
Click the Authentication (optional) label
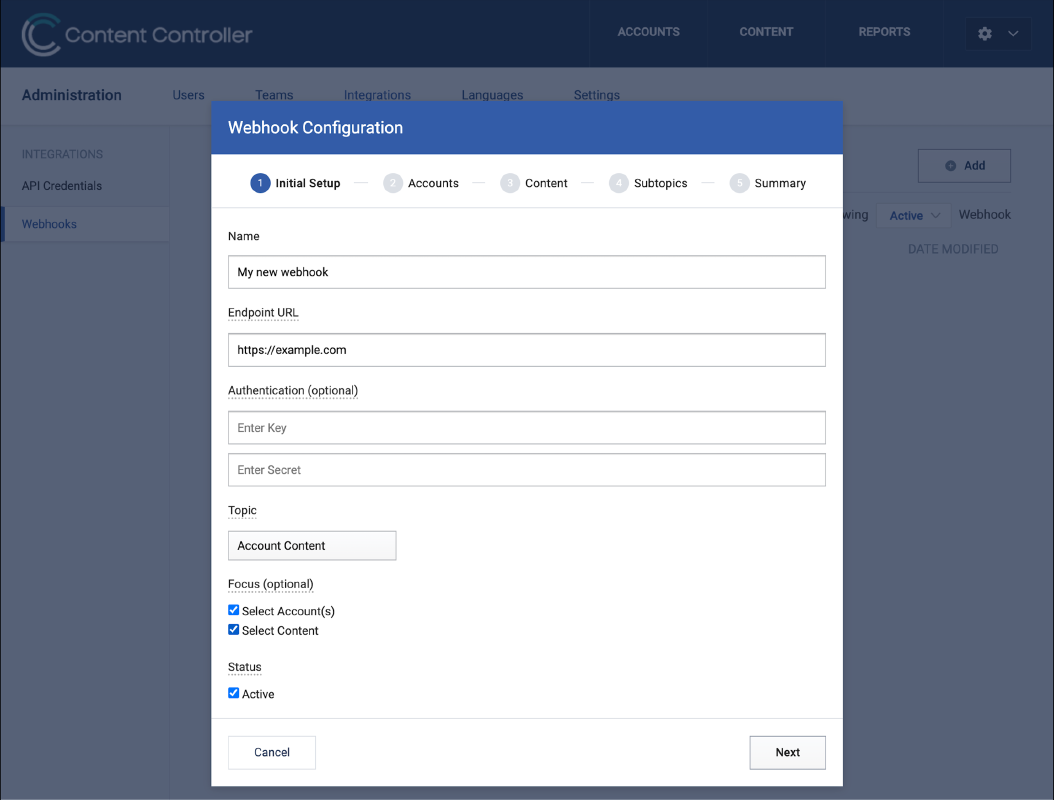click(292, 391)
